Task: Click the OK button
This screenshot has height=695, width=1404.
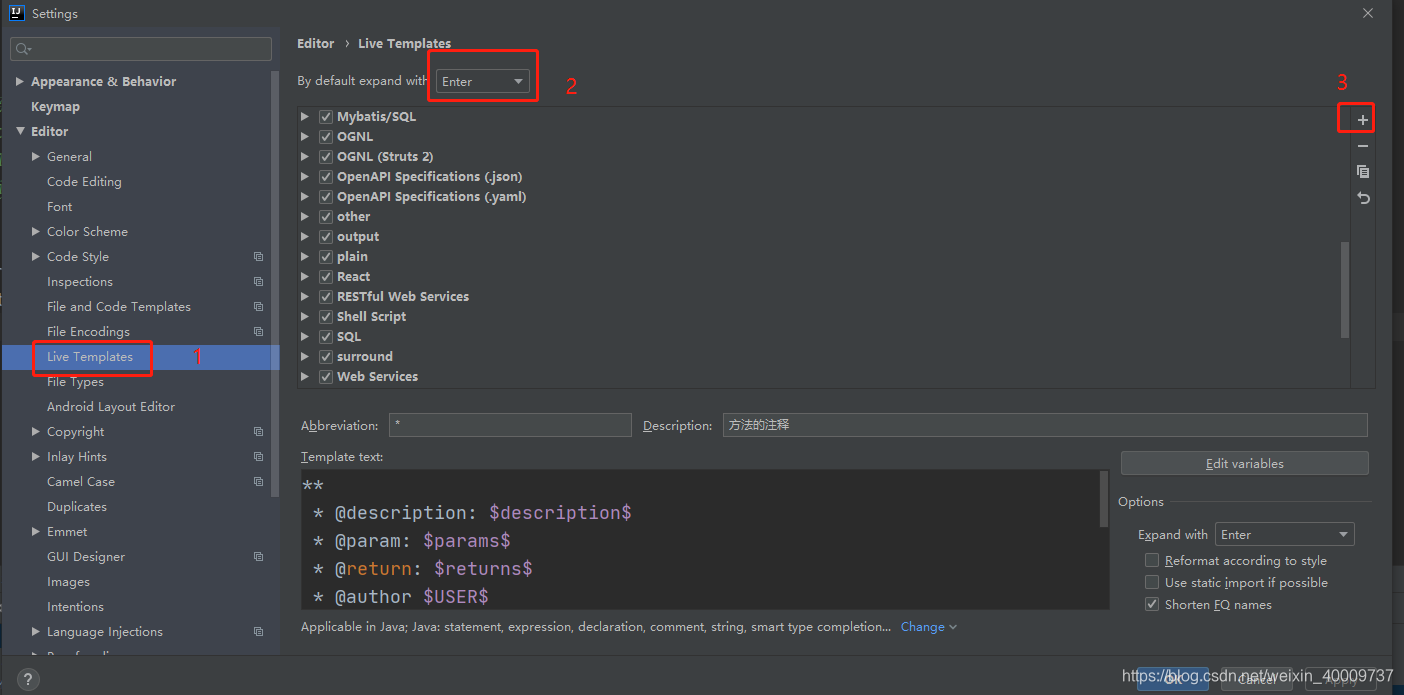Action: [x=1173, y=678]
